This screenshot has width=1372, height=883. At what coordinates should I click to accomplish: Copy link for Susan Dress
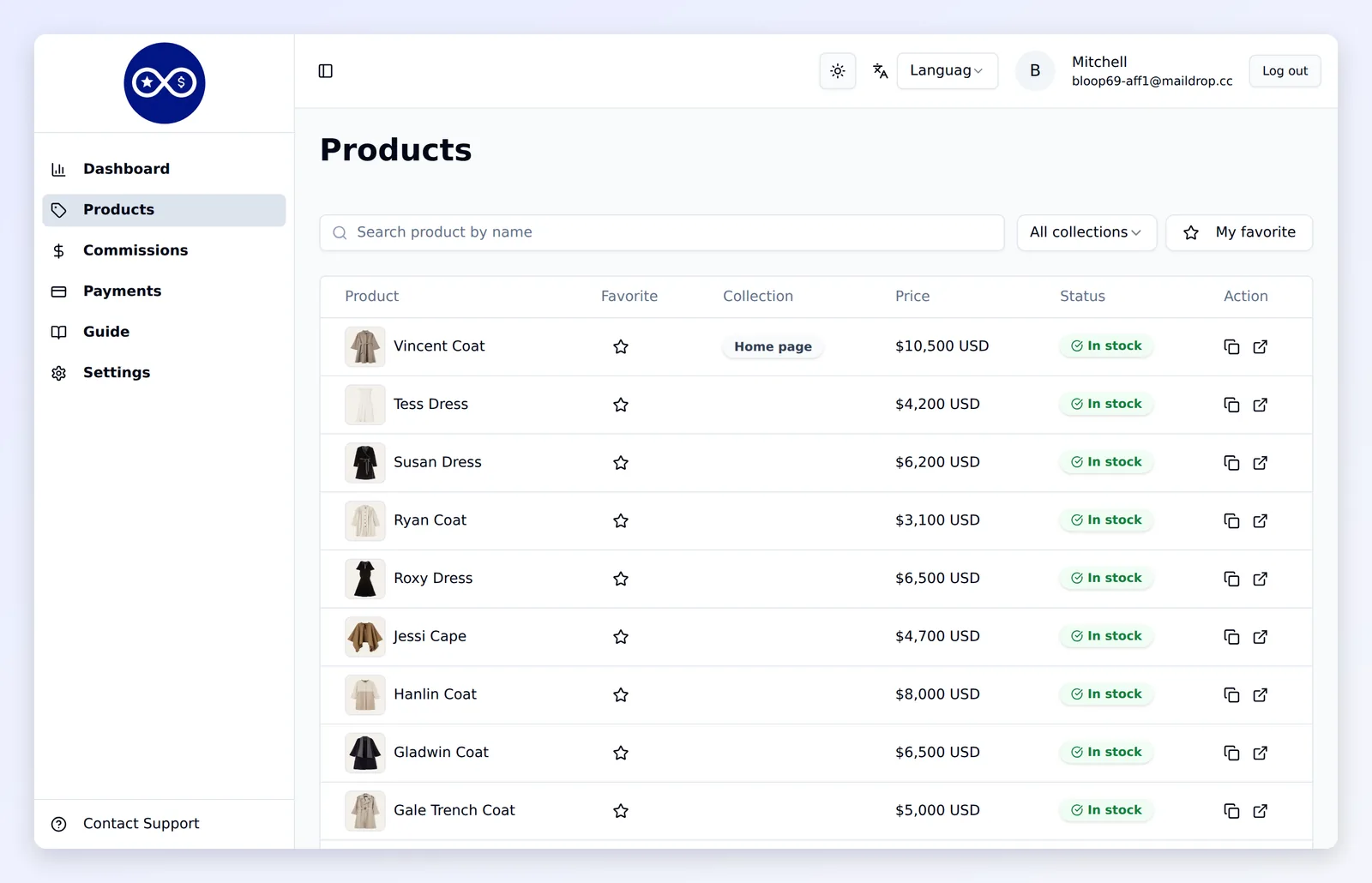[1231, 463]
